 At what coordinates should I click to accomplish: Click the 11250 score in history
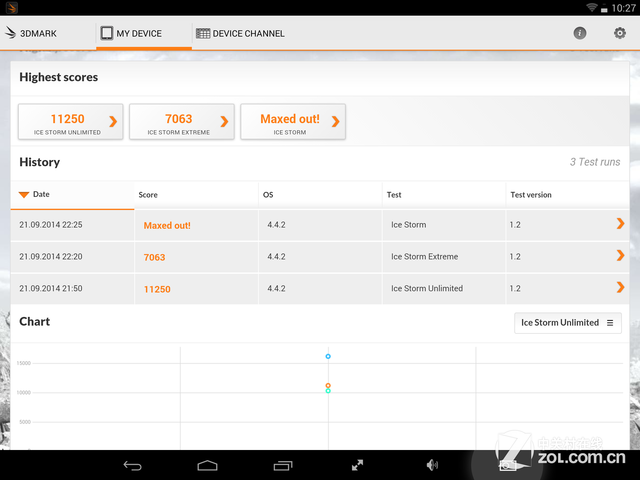pos(157,289)
